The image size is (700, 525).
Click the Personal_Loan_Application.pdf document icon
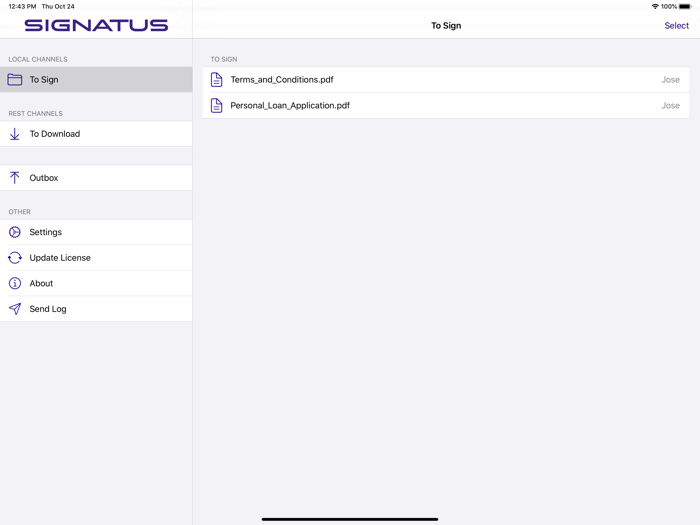tap(217, 106)
